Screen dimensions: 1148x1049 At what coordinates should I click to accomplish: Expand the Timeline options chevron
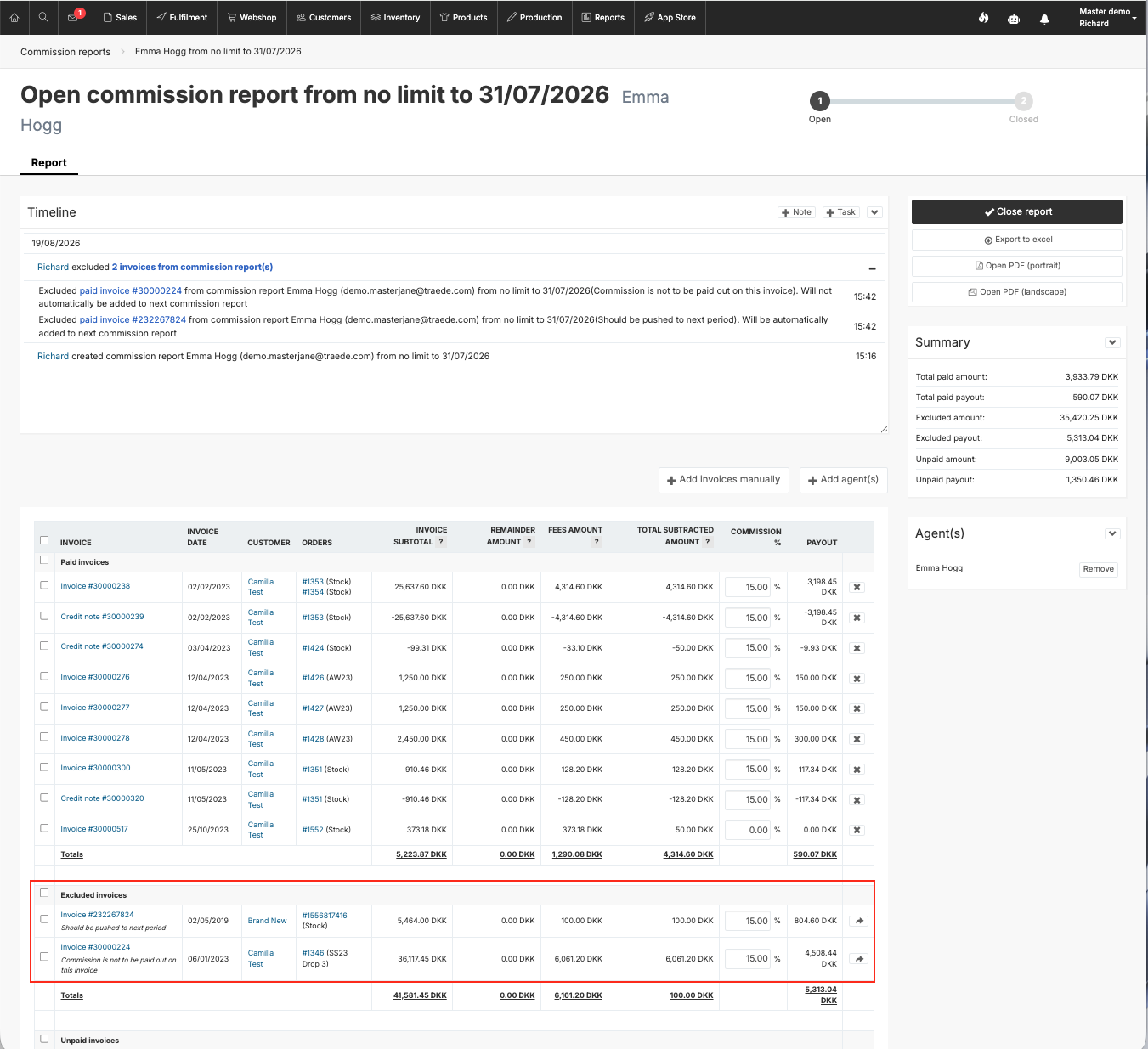pos(874,212)
